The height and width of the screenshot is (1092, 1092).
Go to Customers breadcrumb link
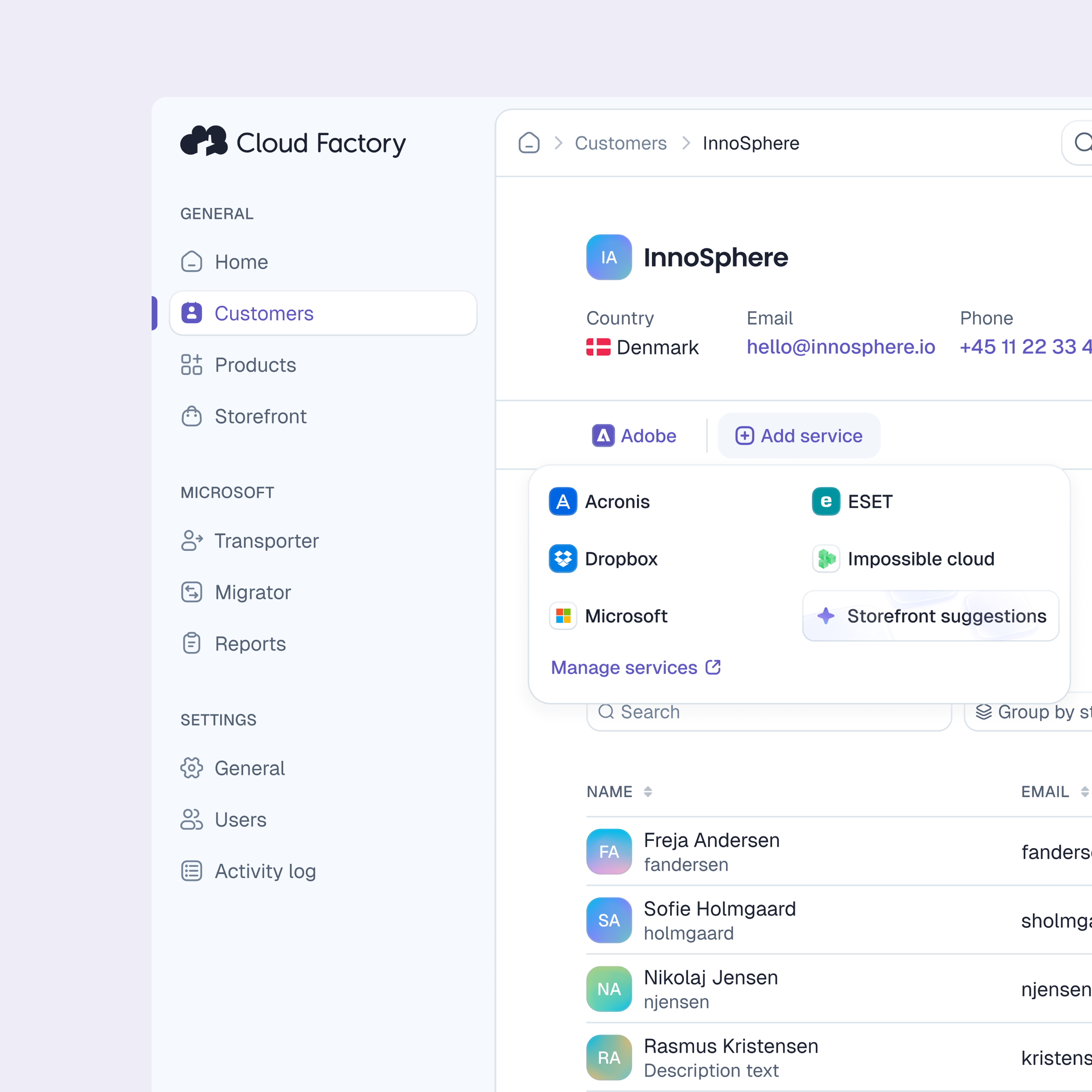(621, 143)
